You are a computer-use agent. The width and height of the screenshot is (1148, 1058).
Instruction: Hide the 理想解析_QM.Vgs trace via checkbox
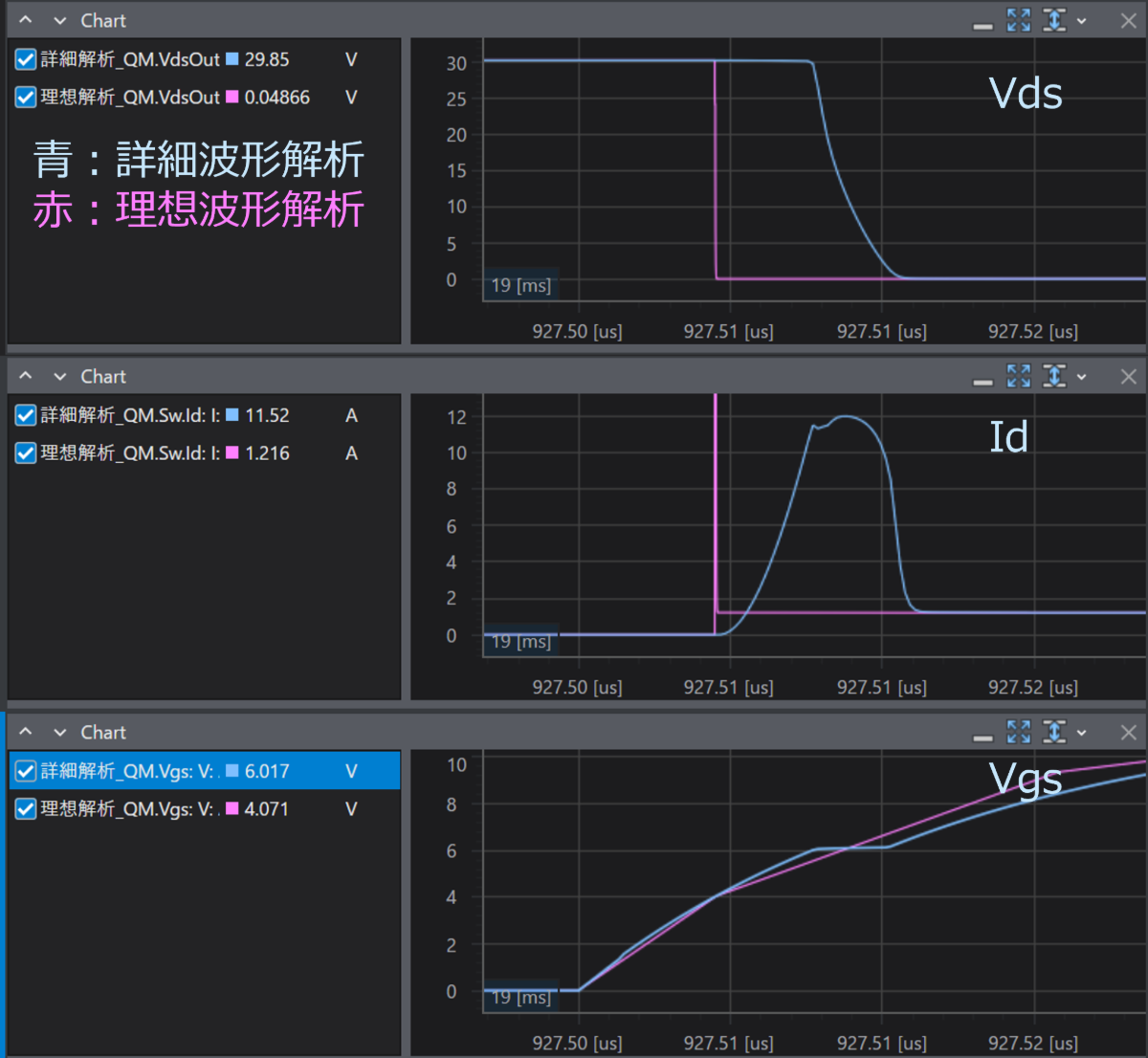[x=26, y=809]
